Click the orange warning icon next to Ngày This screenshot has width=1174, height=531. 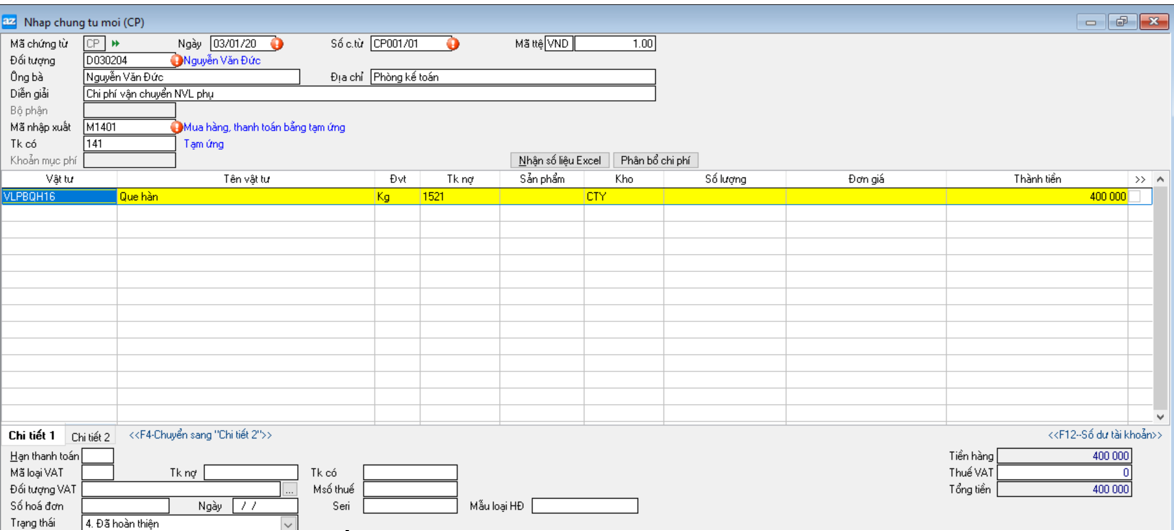[277, 44]
